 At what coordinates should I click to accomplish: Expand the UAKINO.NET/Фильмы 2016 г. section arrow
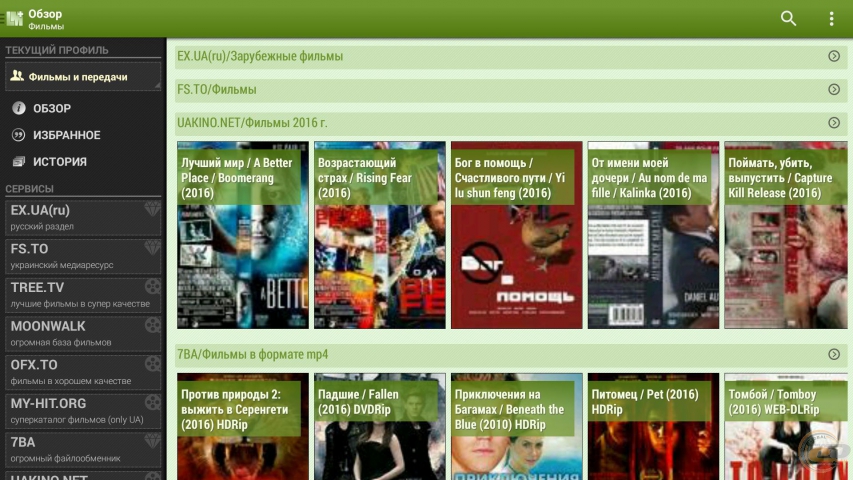point(833,123)
